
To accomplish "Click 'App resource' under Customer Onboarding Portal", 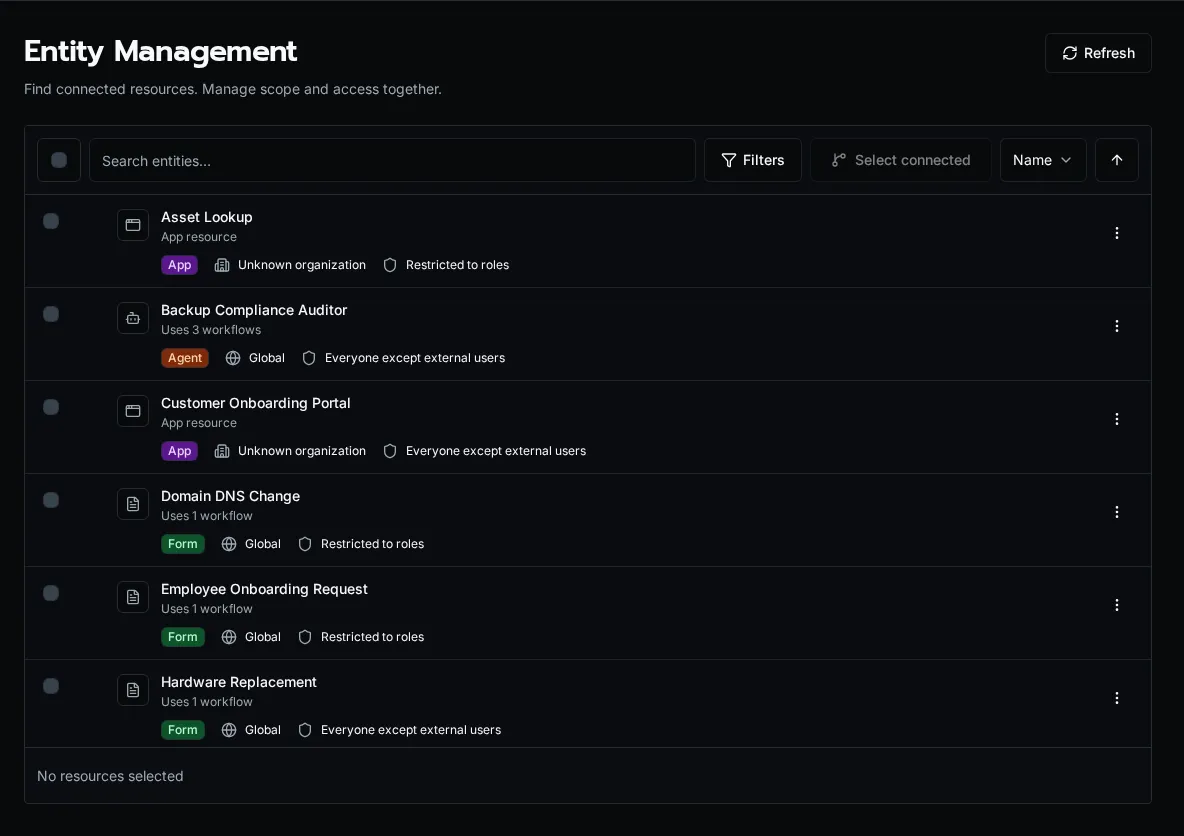I will tap(199, 423).
